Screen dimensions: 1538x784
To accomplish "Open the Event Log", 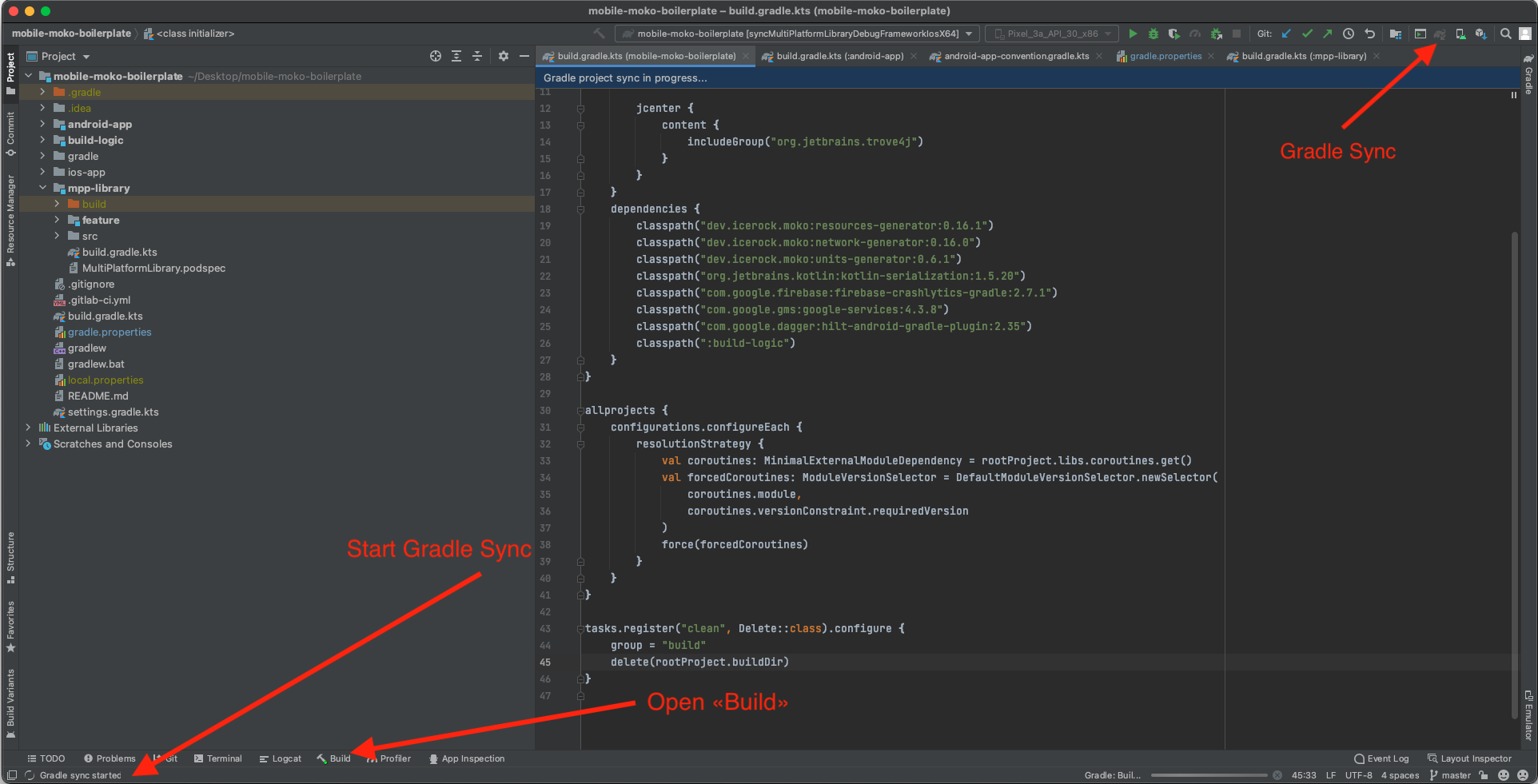I will click(x=1381, y=758).
